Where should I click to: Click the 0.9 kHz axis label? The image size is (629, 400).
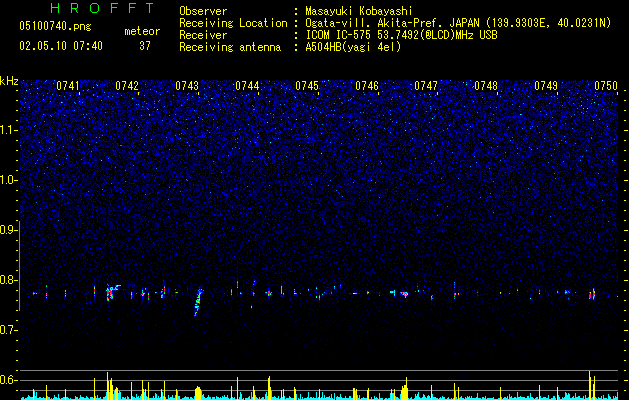click(x=8, y=230)
